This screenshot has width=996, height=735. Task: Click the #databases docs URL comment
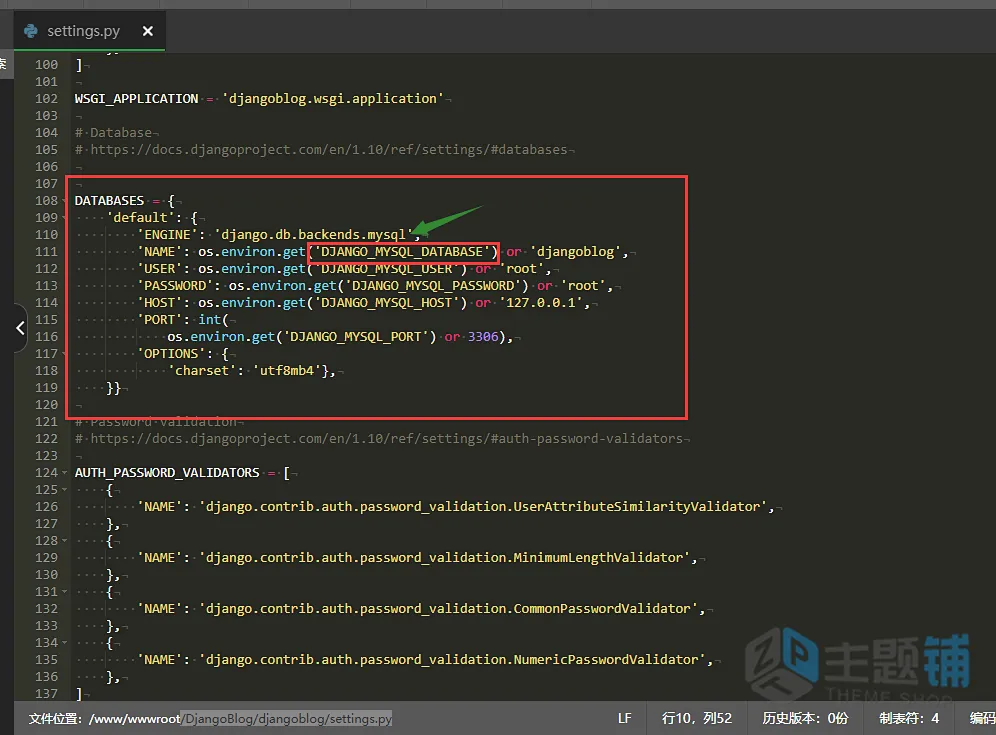pos(321,150)
